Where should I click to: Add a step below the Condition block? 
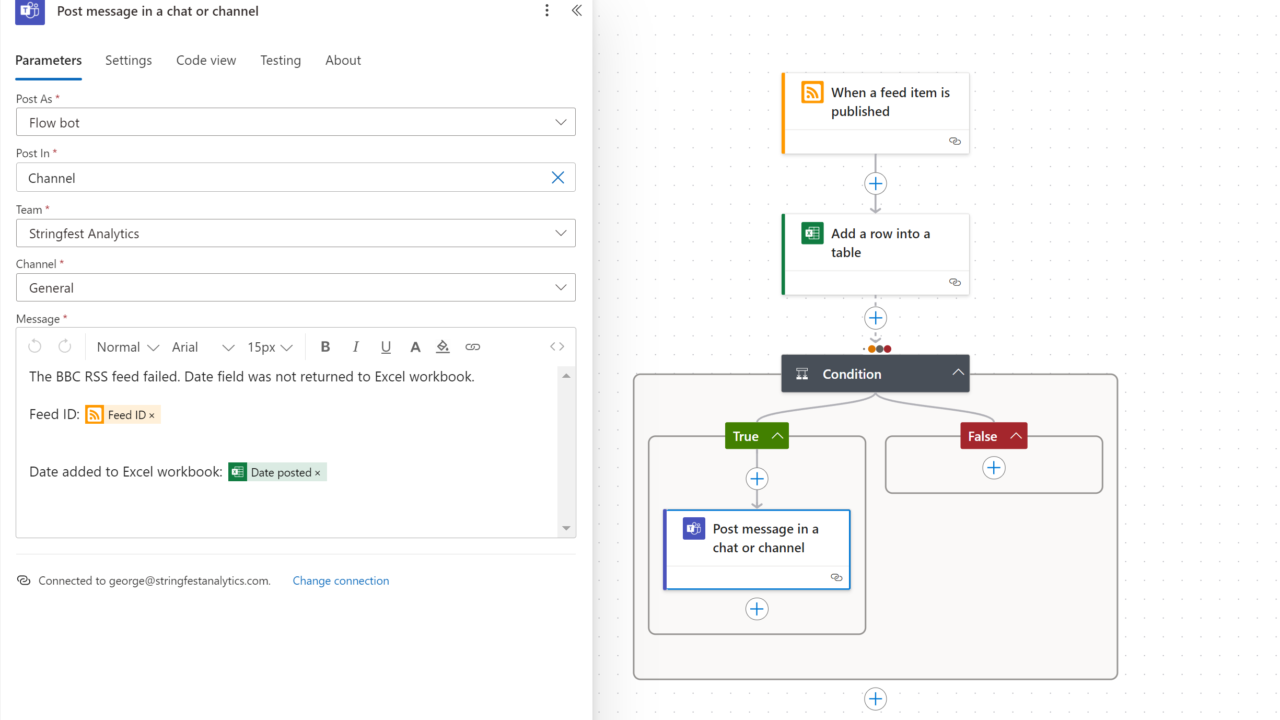[875, 699]
